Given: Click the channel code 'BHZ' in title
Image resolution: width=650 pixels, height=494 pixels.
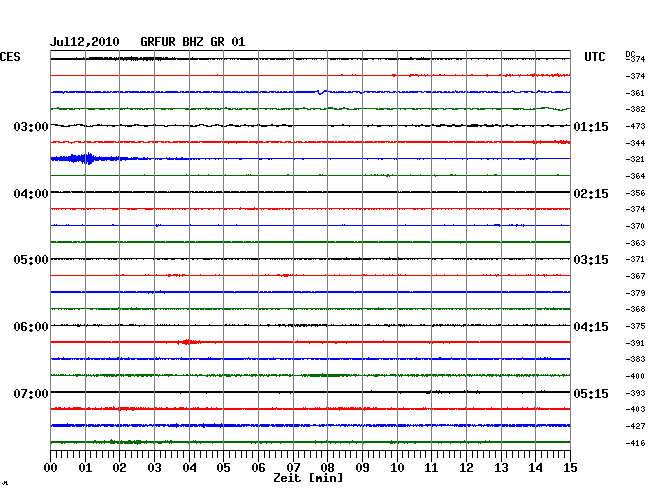Looking at the screenshot, I should pos(193,42).
